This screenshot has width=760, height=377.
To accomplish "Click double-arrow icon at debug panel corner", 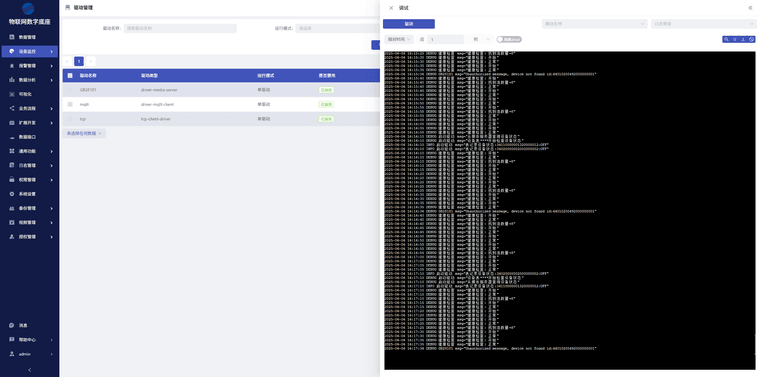I will [750, 8].
